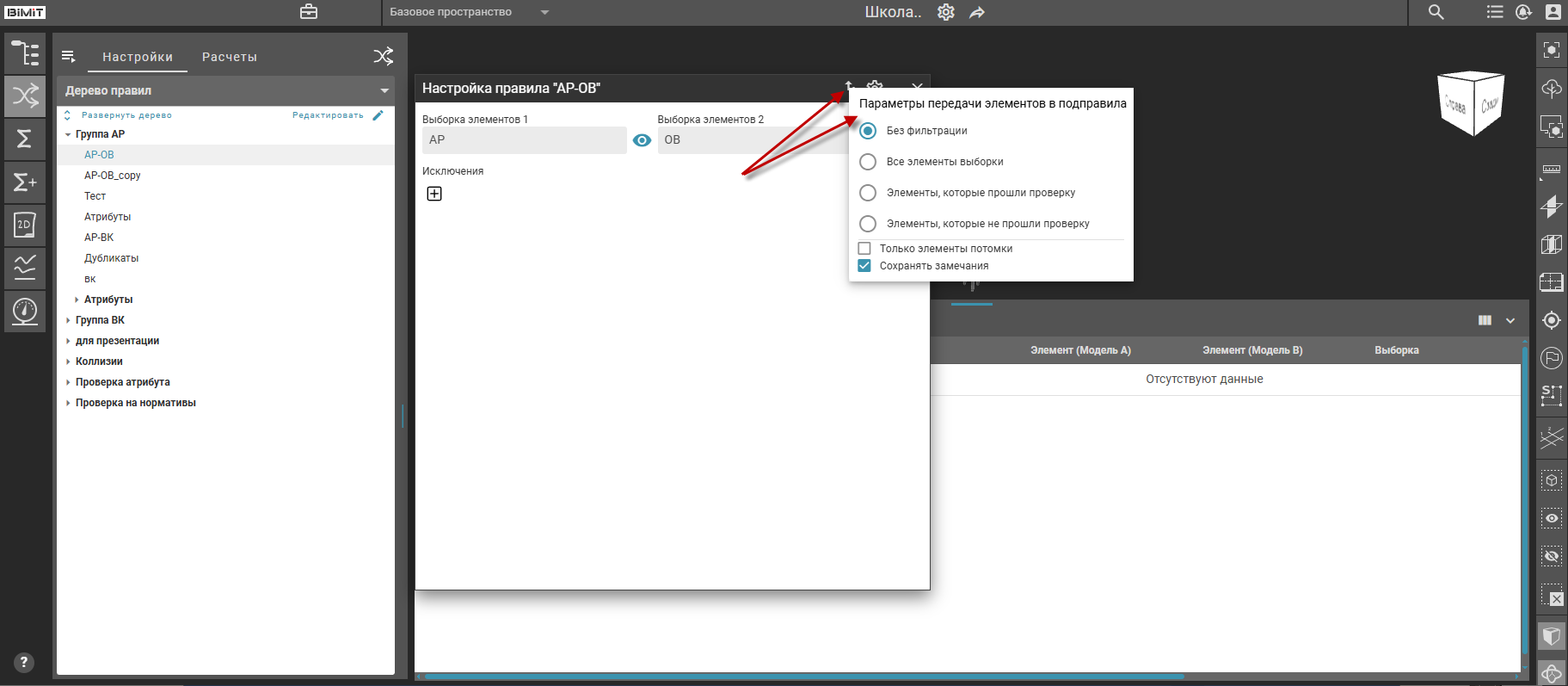Click the help question mark button
This screenshot has width=1568, height=686.
(x=24, y=662)
